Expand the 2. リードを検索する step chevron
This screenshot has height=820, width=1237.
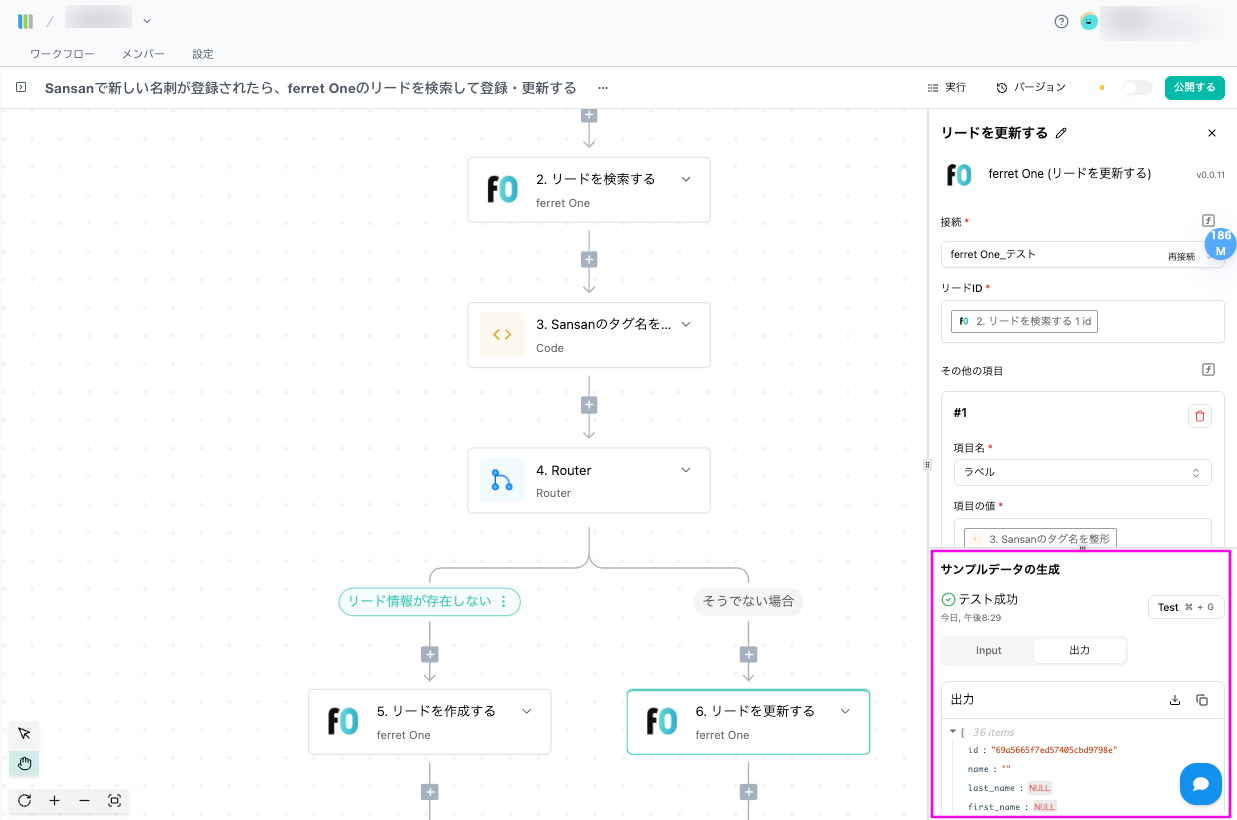(686, 179)
